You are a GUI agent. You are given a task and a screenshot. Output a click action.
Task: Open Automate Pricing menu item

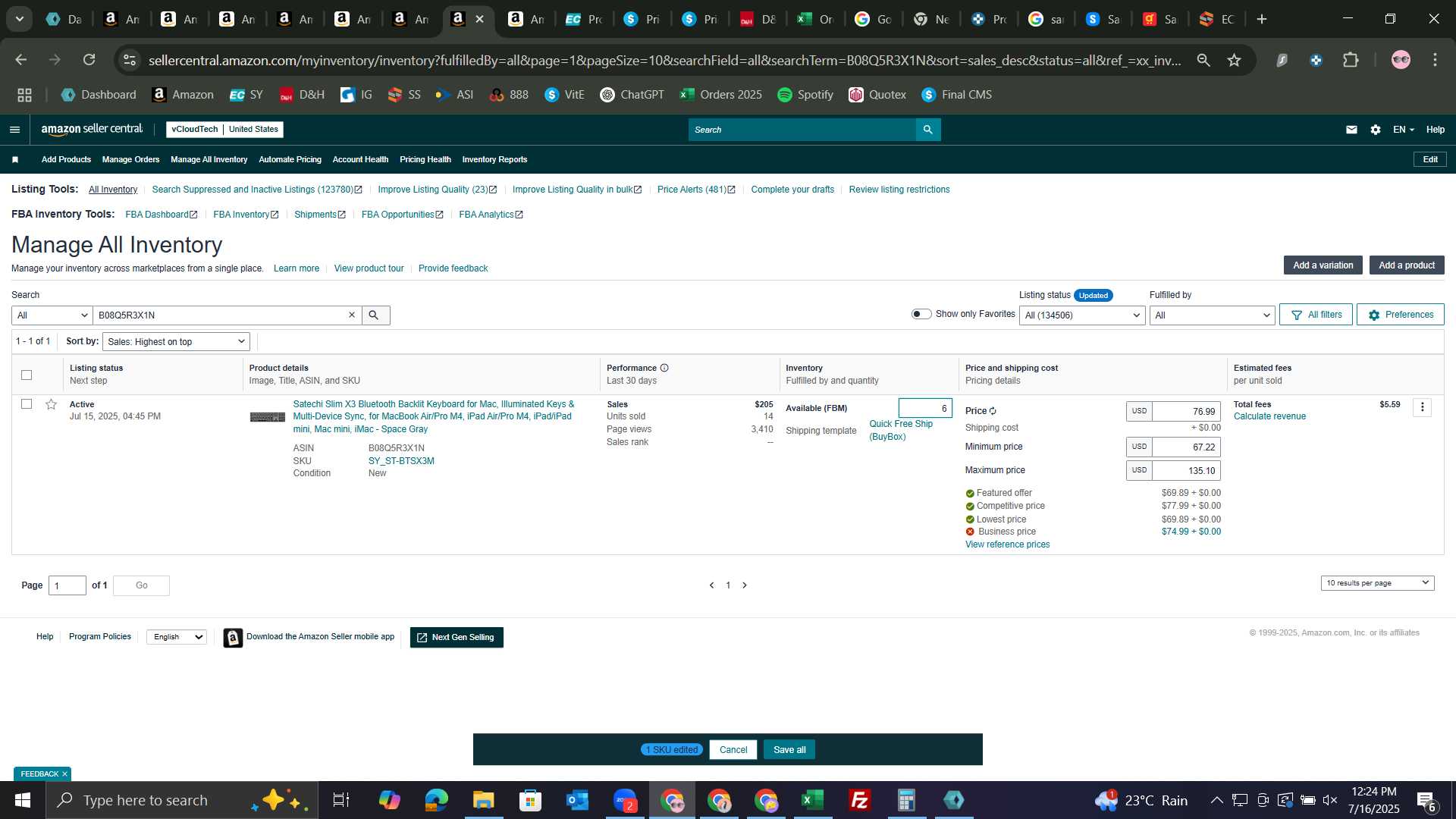click(x=290, y=159)
